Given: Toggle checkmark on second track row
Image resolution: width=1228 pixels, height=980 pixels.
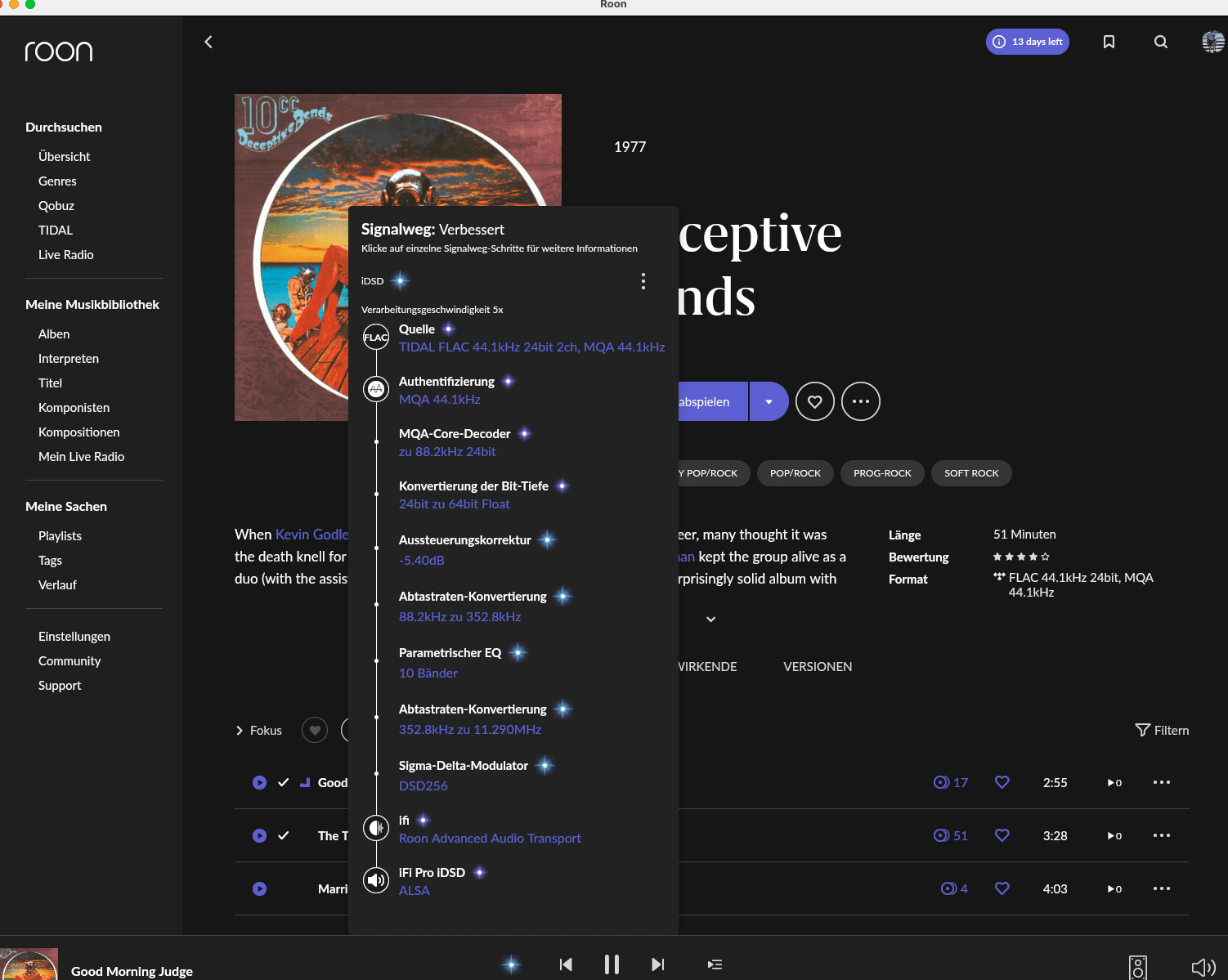Looking at the screenshot, I should [283, 835].
